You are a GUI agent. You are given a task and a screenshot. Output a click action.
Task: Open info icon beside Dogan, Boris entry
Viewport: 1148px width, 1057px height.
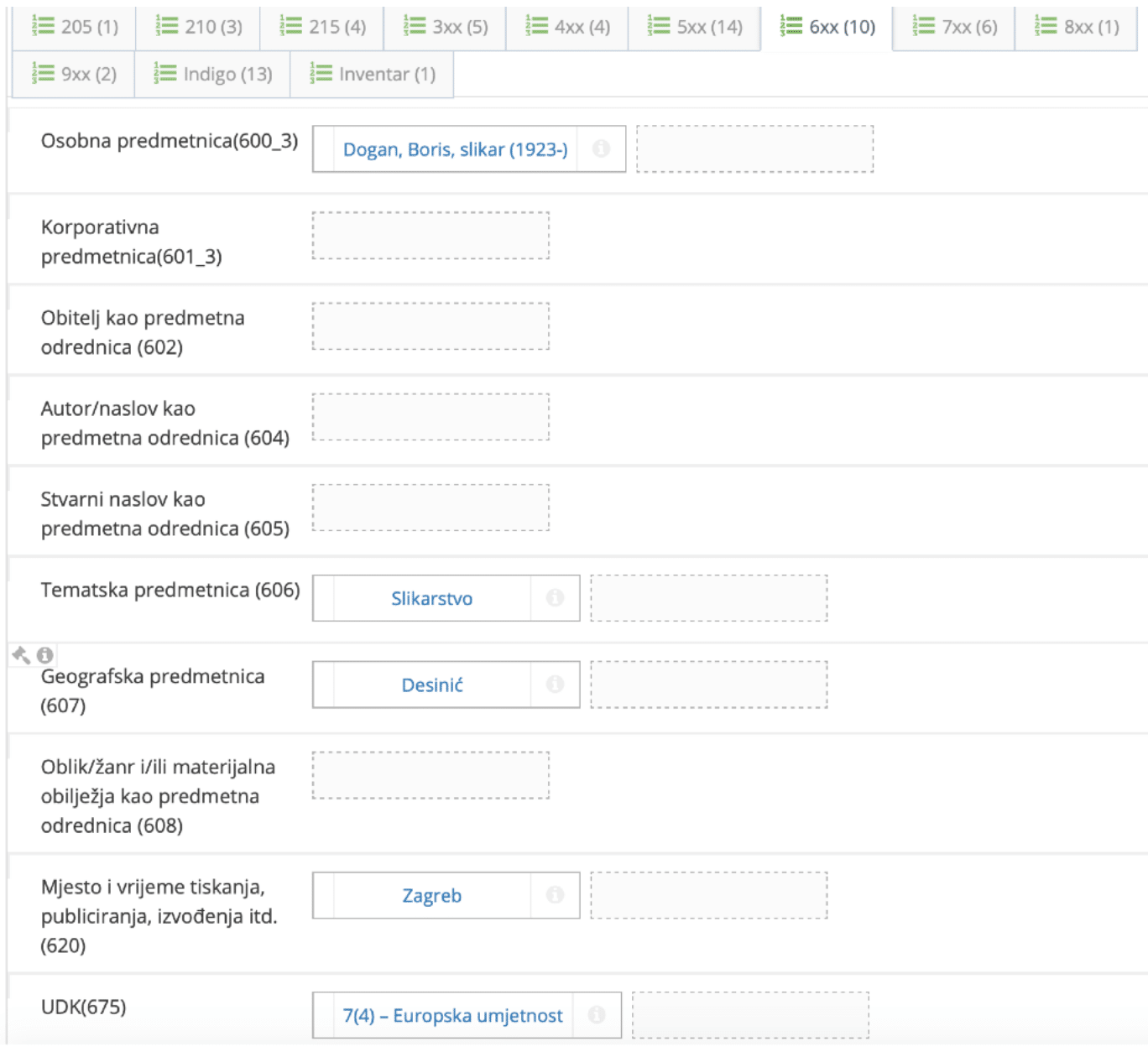[x=601, y=148]
